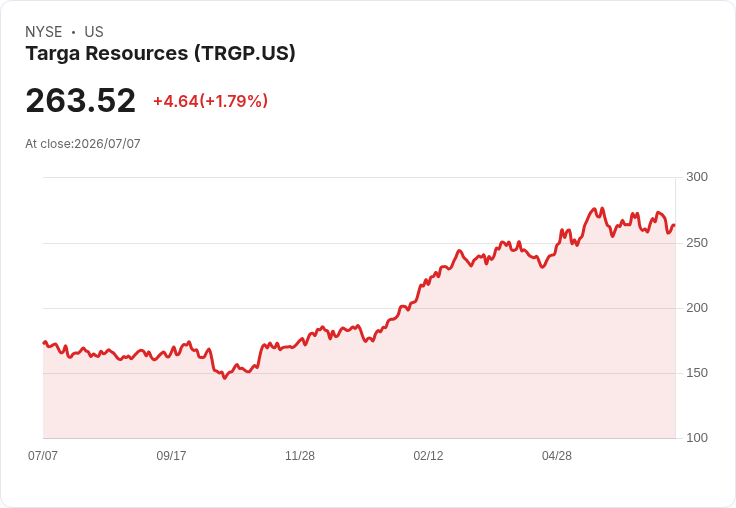The height and width of the screenshot is (508, 736).
Task: Click the 250 price axis label
Action: tap(697, 243)
